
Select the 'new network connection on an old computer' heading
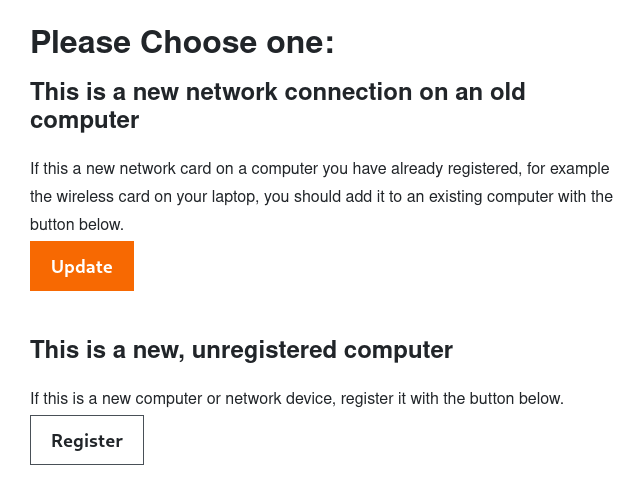click(278, 106)
